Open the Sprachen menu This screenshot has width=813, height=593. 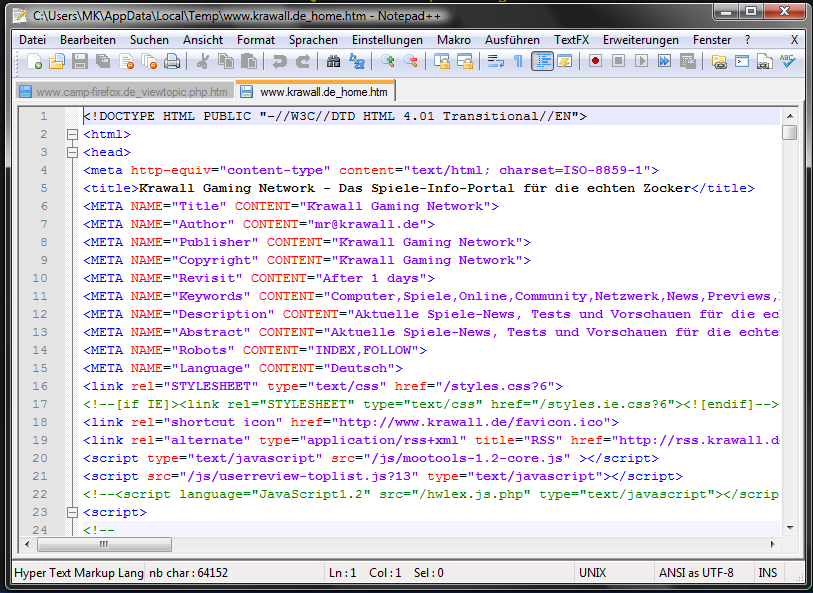(x=313, y=40)
